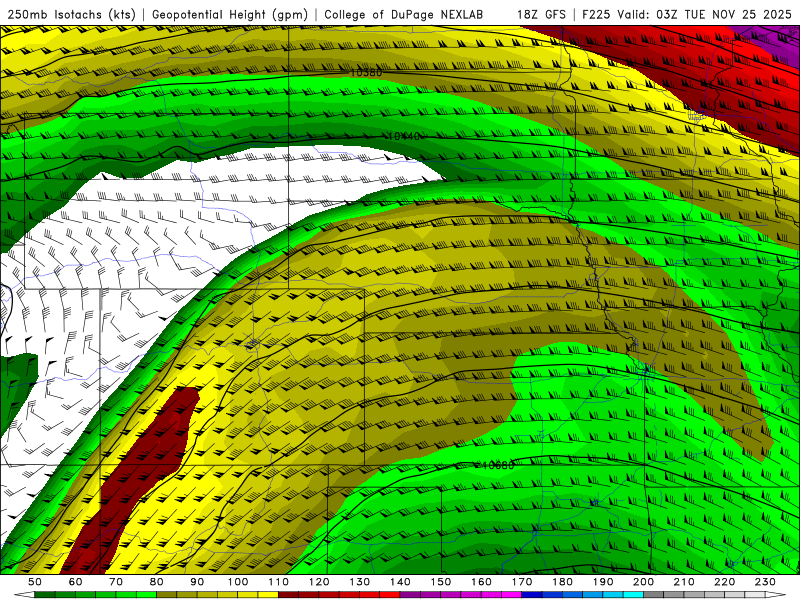
Task: Click the magenta legend swatch before 170
Action: [x=512, y=595]
